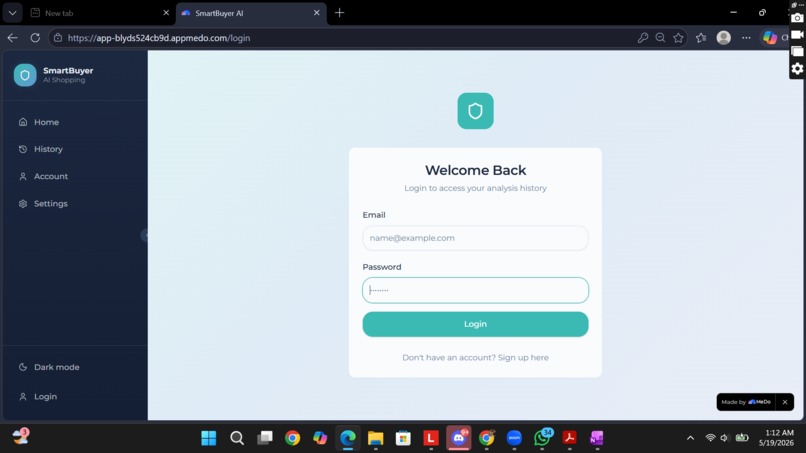Open taskbar Search
806x453 pixels.
(237, 438)
